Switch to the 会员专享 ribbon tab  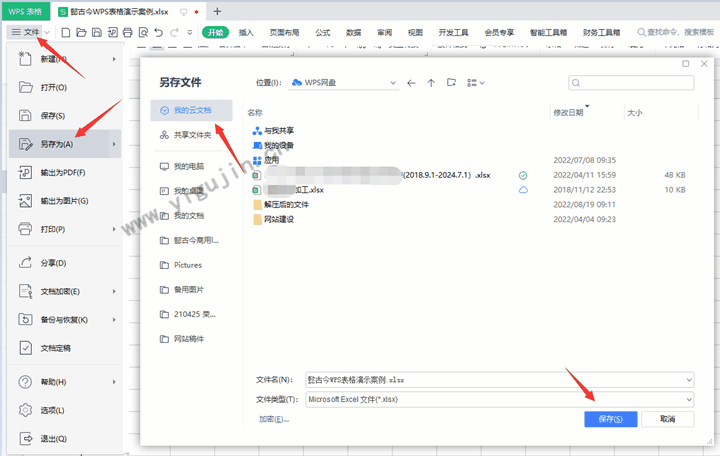click(499, 32)
